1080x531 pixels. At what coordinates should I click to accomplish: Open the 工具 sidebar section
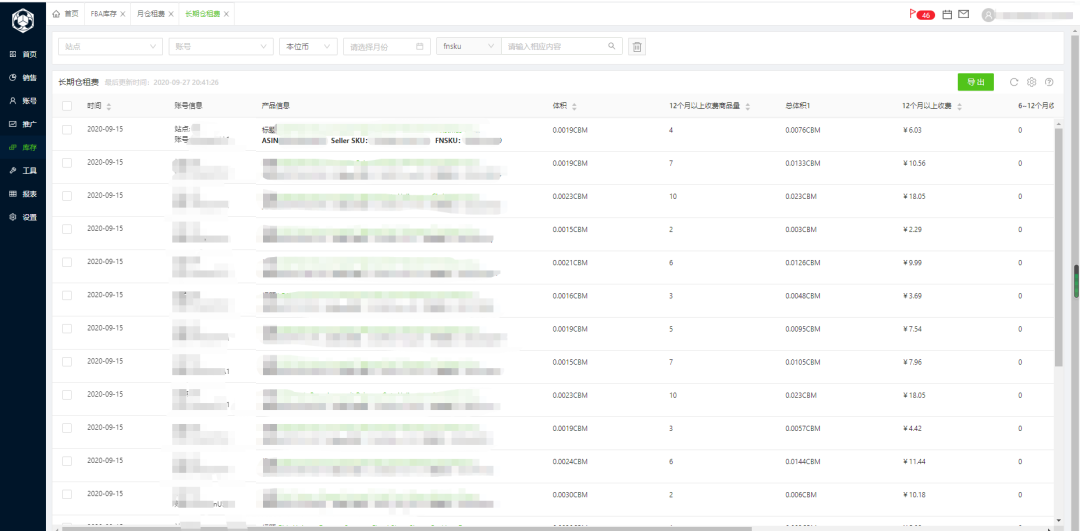(23, 170)
